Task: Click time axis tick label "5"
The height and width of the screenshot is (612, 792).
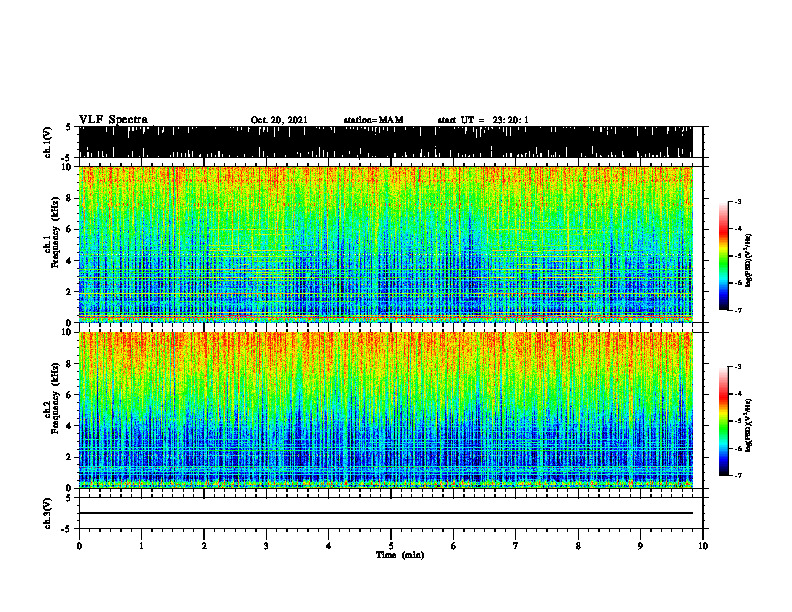Action: pos(391,546)
